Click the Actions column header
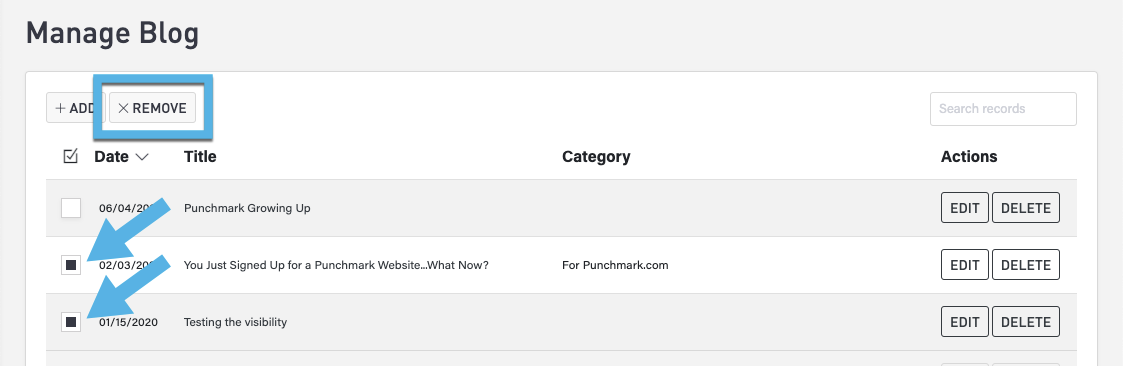Image resolution: width=1123 pixels, height=366 pixels. tap(969, 156)
